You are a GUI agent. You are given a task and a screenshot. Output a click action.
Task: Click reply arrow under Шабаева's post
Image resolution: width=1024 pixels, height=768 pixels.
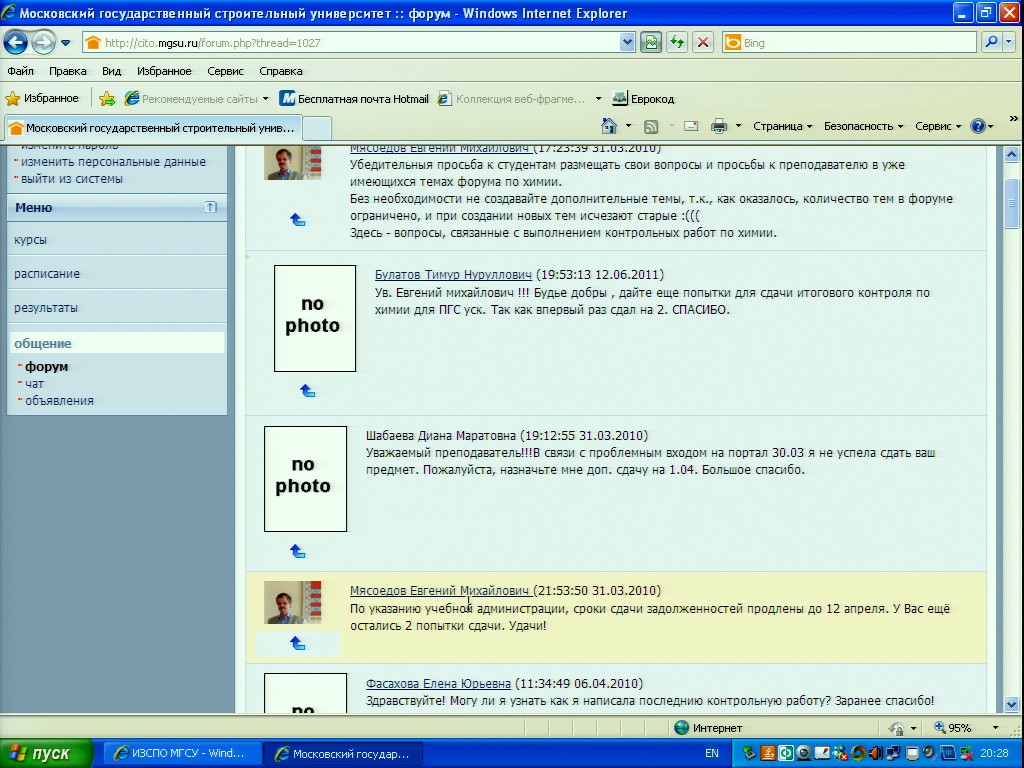[298, 551]
